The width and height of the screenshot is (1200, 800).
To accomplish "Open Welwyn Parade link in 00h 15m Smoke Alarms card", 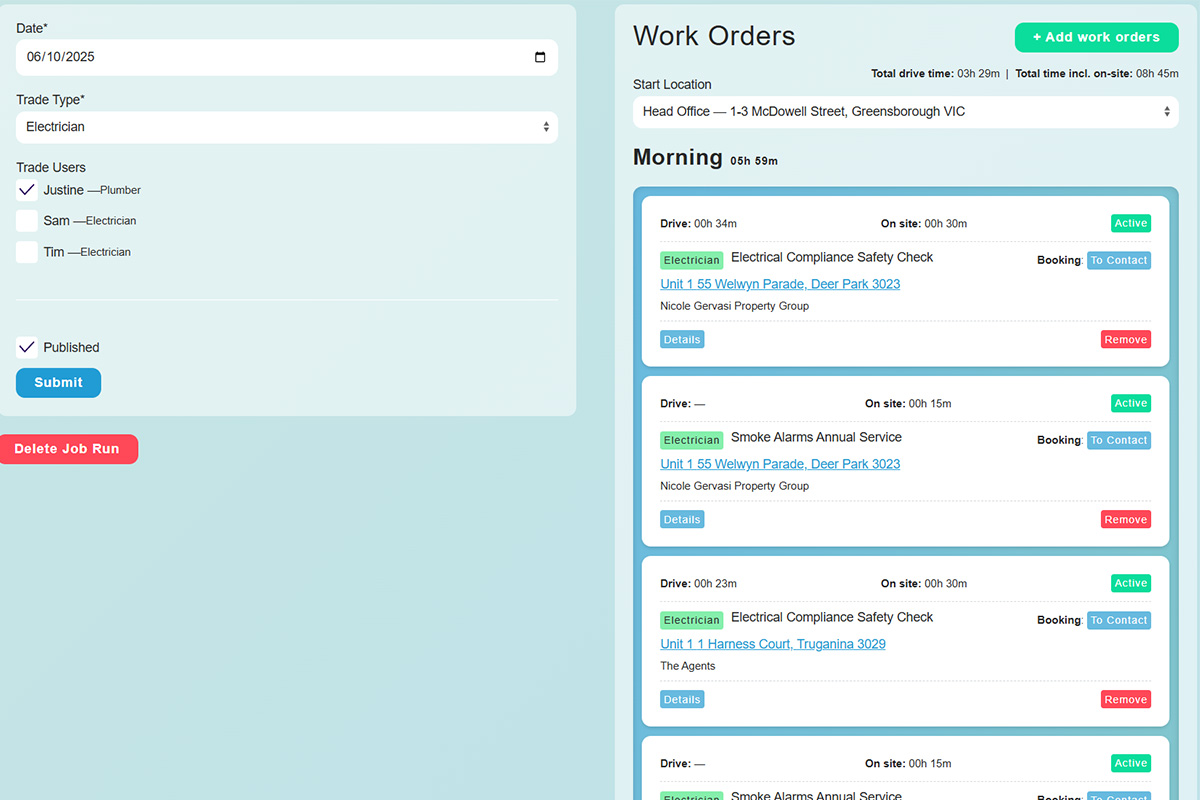I will [780, 464].
